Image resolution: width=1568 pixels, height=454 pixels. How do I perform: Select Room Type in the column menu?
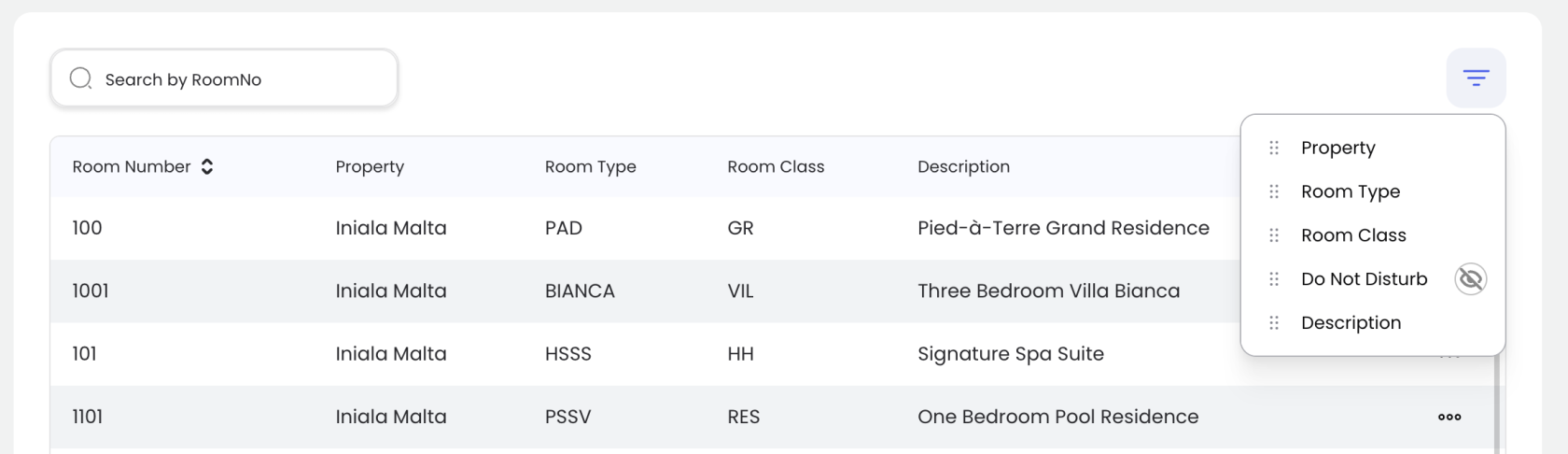point(1350,192)
